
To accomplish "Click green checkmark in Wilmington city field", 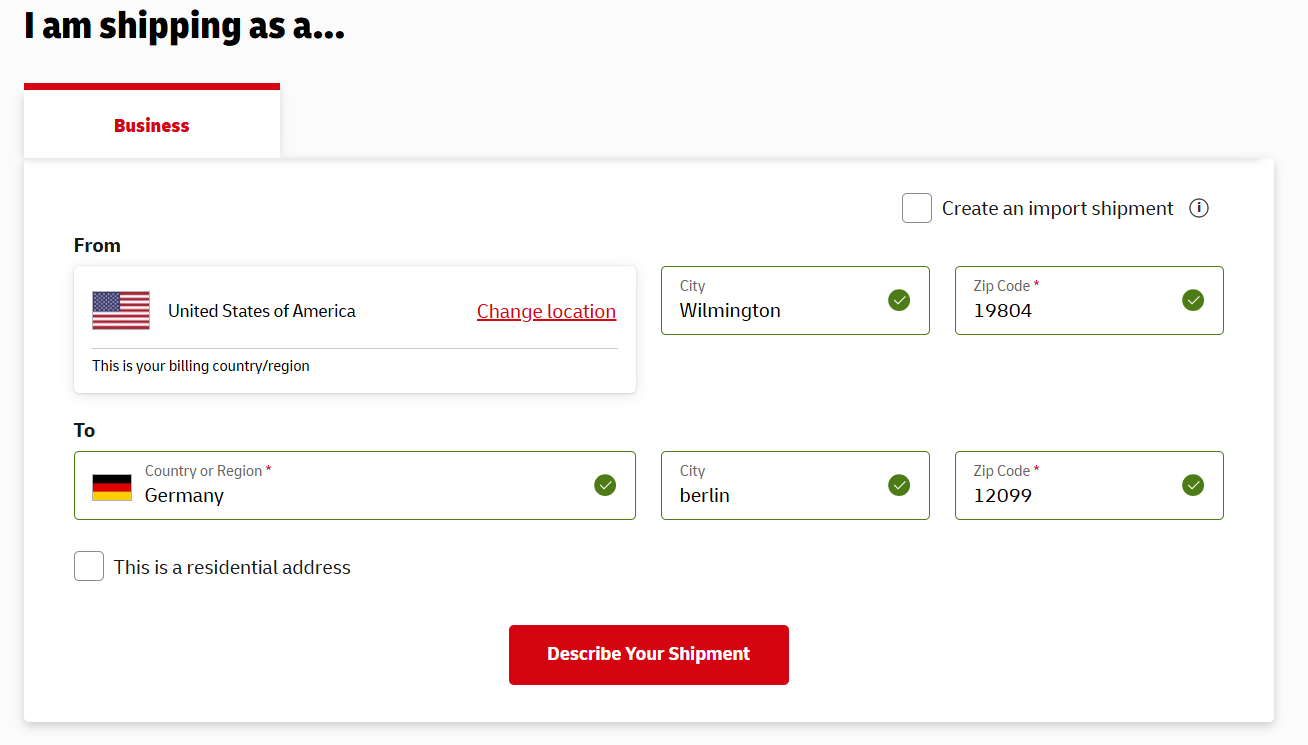I will [899, 300].
